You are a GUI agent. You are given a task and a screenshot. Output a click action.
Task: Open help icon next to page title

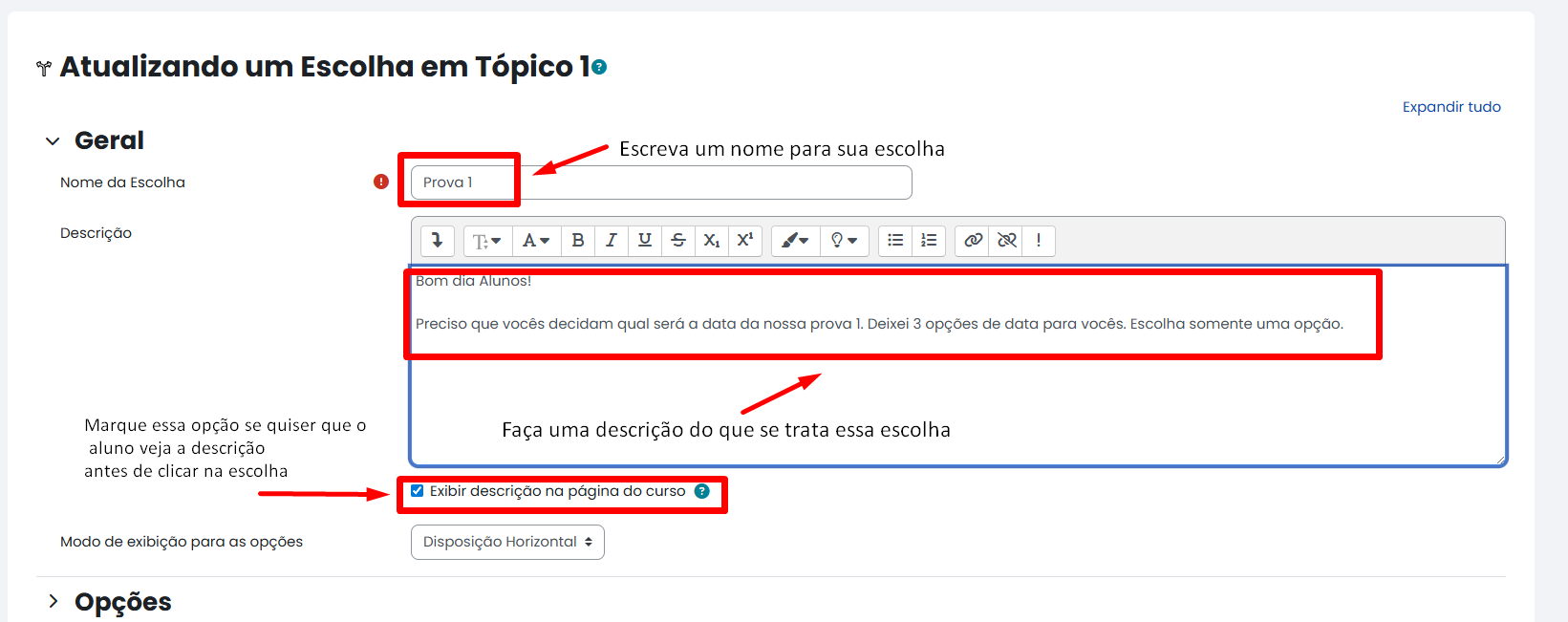point(599,67)
